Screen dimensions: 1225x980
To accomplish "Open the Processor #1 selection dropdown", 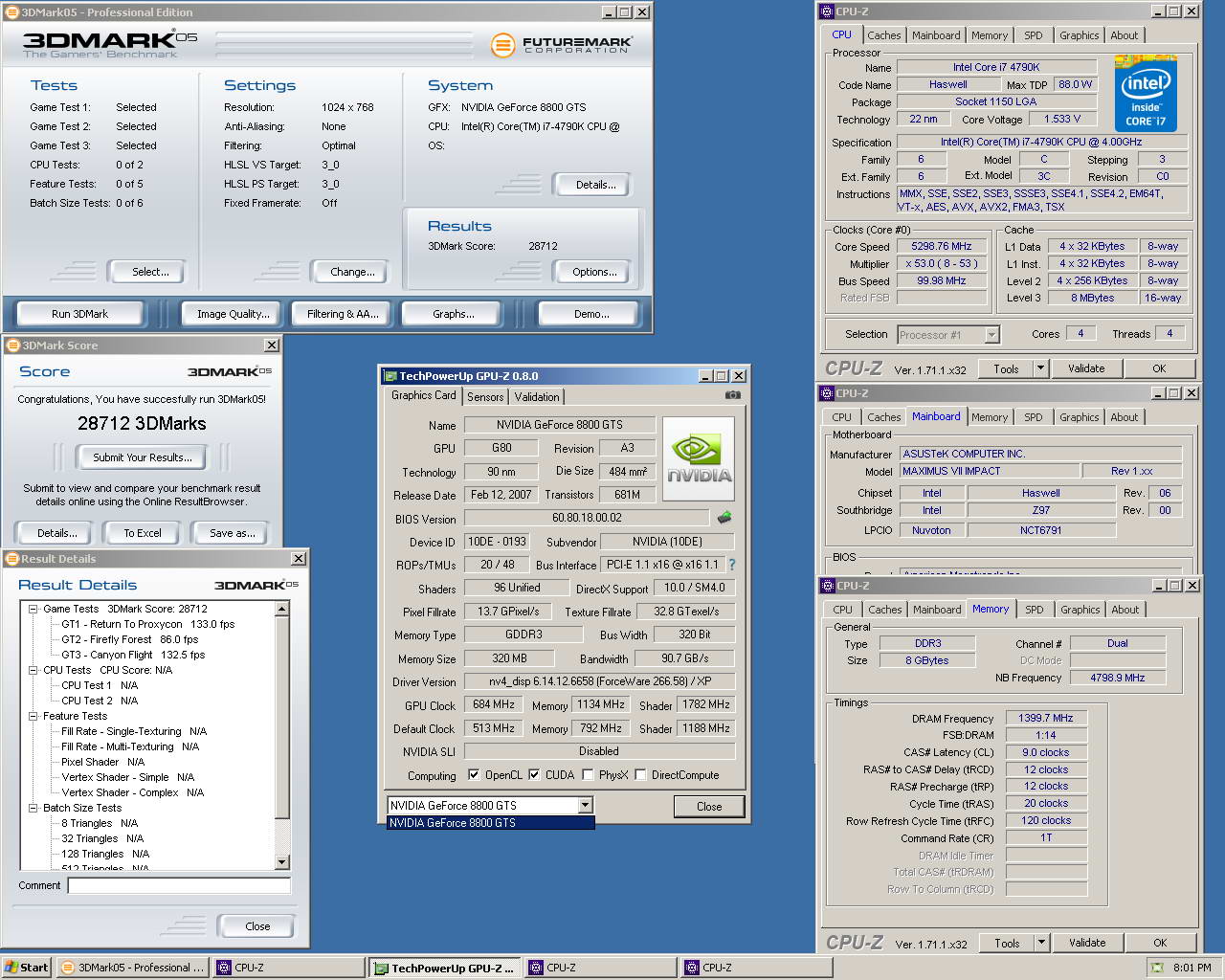I will point(991,335).
